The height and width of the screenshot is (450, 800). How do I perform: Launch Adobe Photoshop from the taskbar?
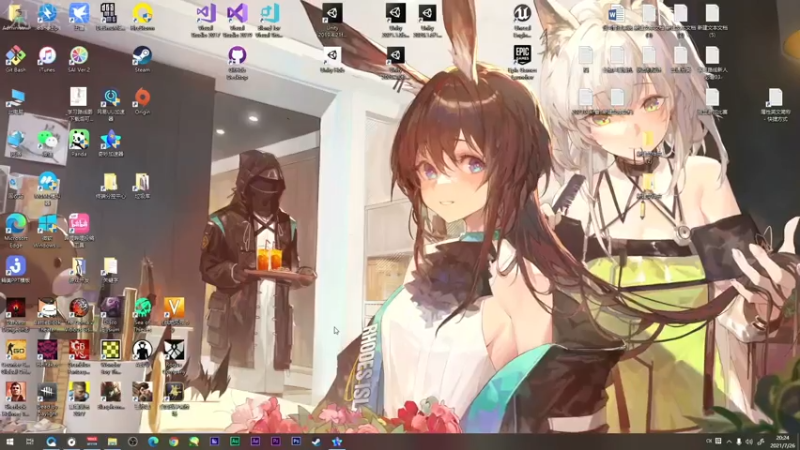296,441
